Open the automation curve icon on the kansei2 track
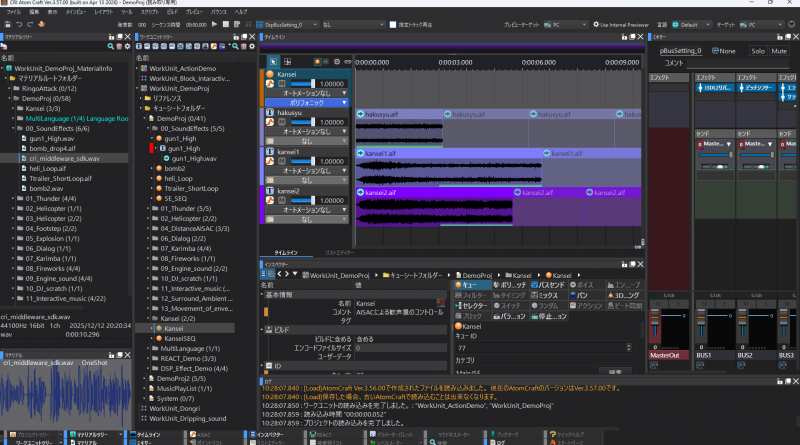The width and height of the screenshot is (800, 445). [x=270, y=201]
